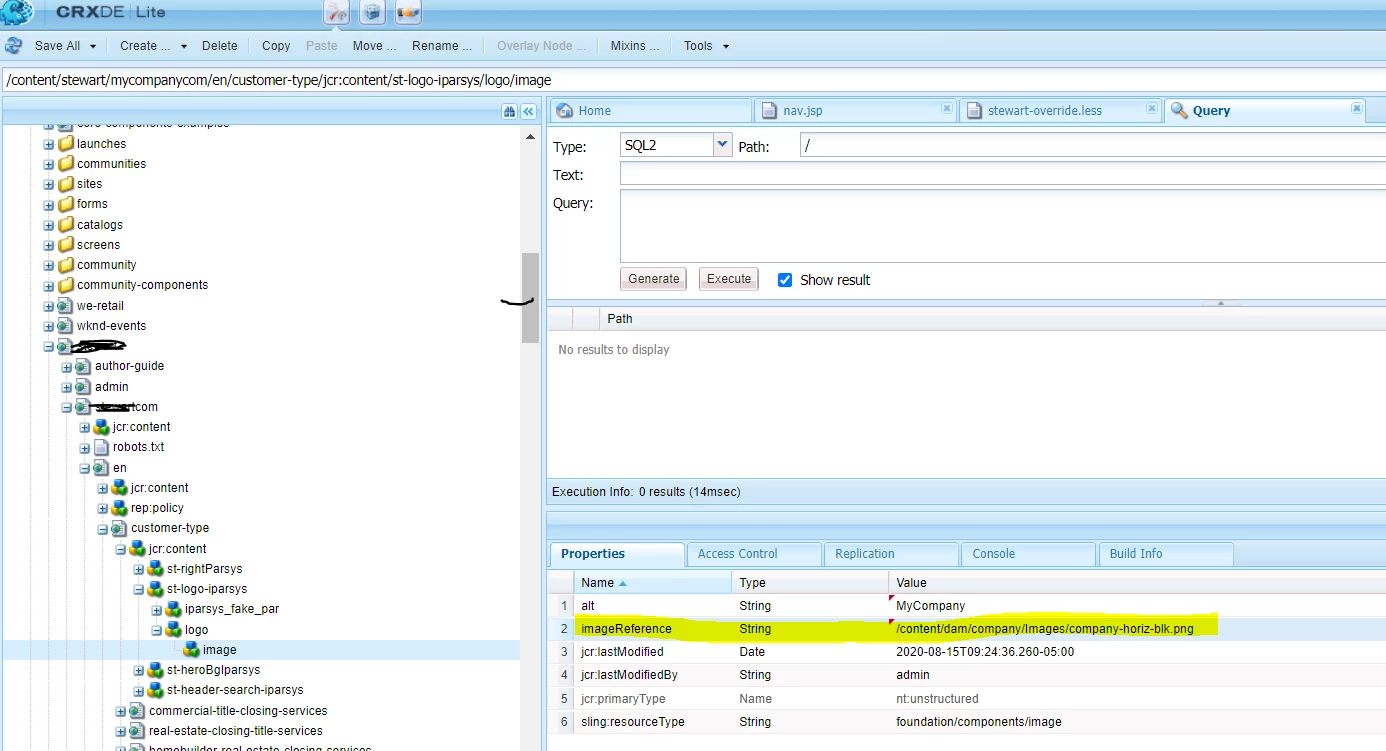Select the image node in the tree
This screenshot has width=1386, height=751.
220,650
